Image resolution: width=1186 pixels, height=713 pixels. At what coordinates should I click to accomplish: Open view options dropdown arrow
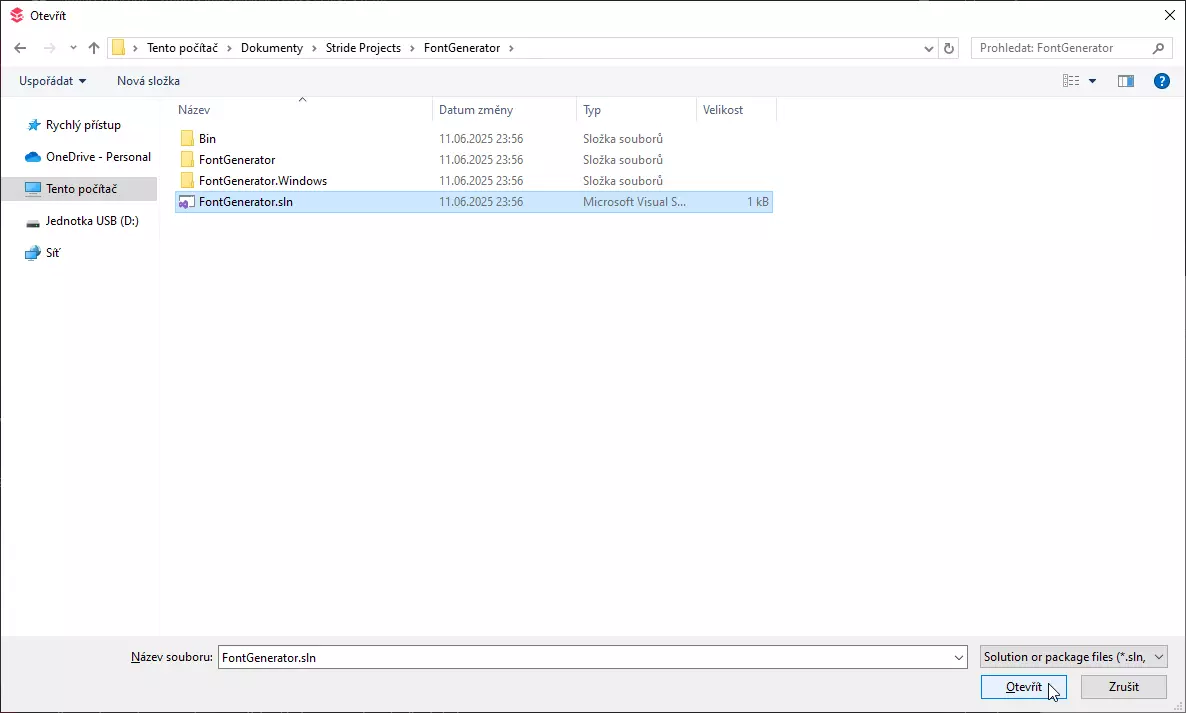tap(1092, 81)
